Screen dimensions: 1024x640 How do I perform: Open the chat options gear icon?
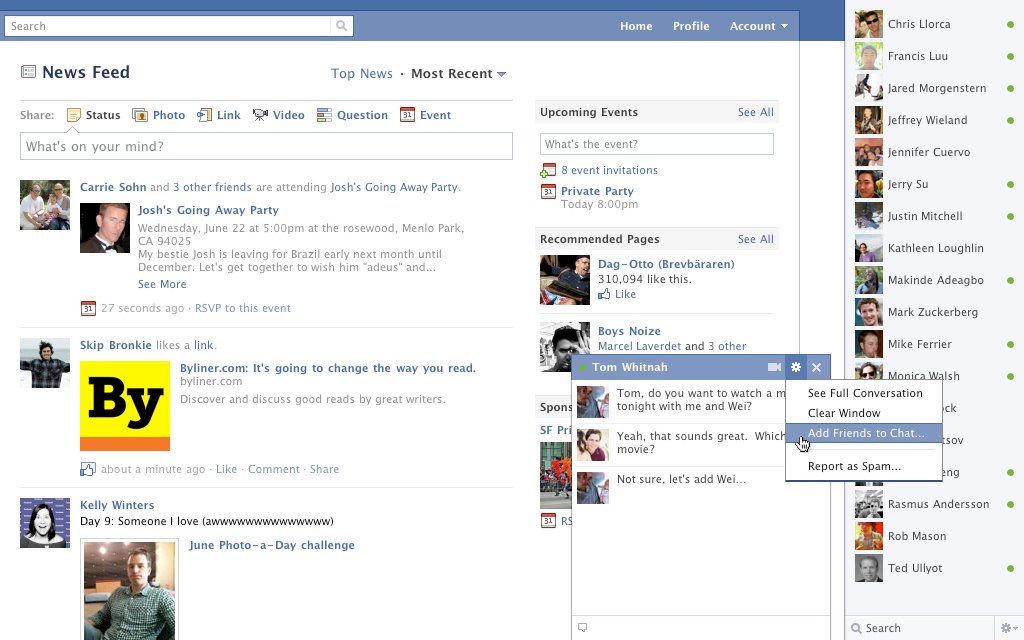[795, 367]
